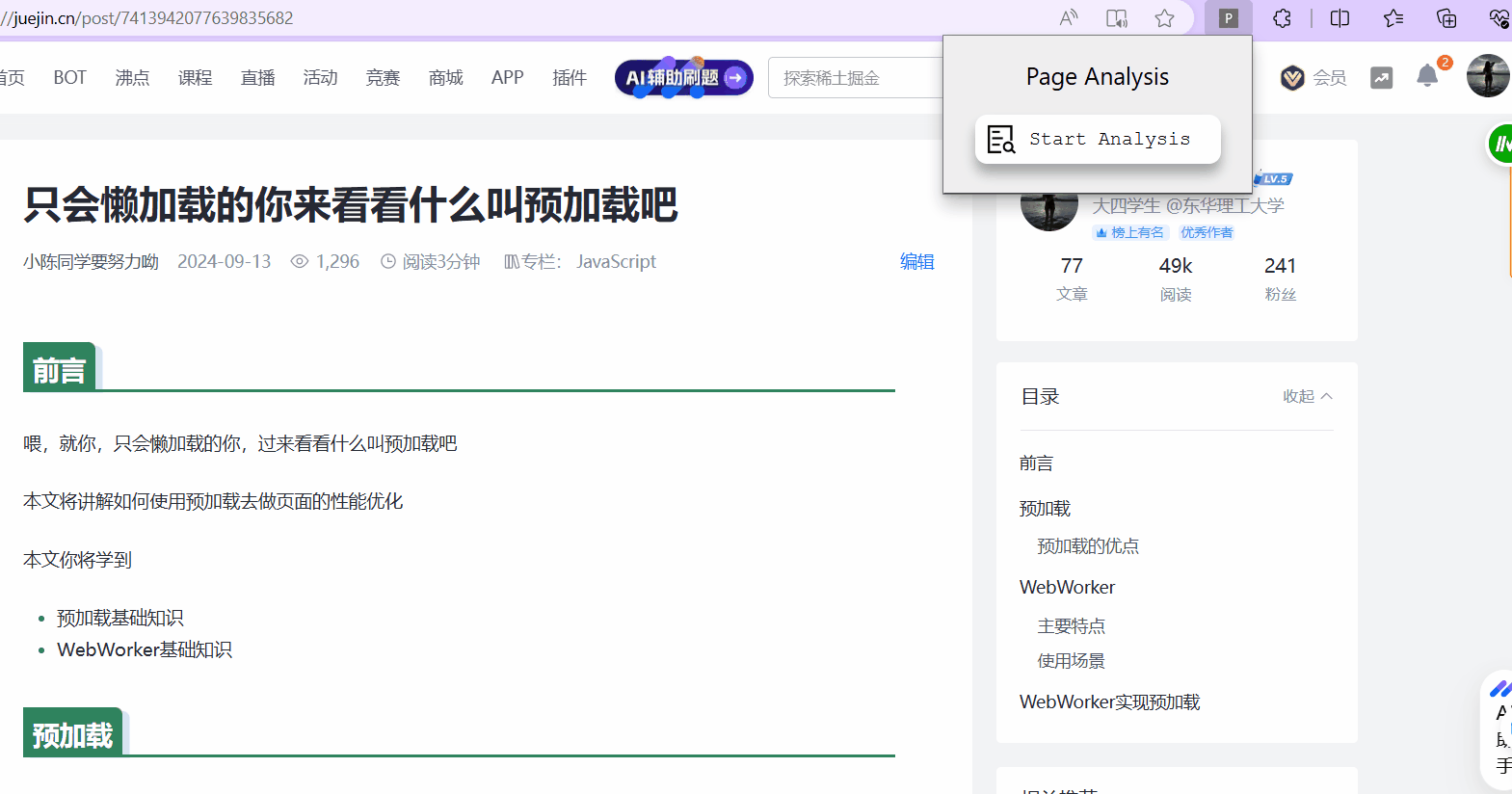
Task: Click the green floating icon at the right edge
Action: (1500, 145)
